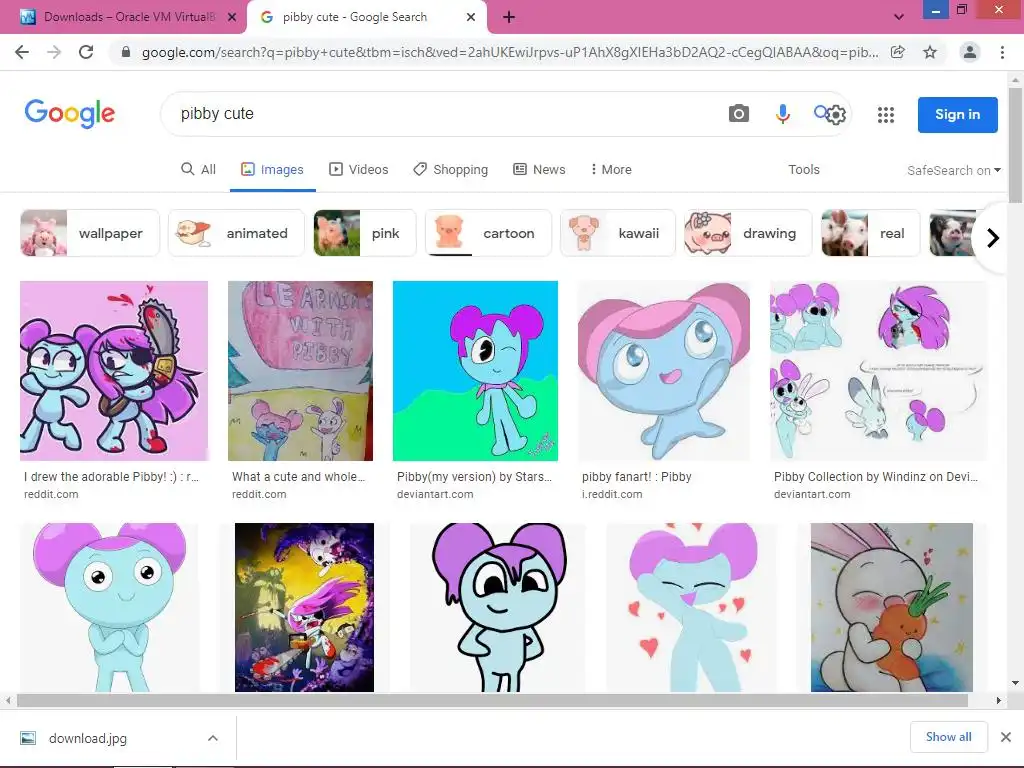The width and height of the screenshot is (1024, 768).
Task: Apply the pink suggestion chip
Action: click(x=364, y=233)
